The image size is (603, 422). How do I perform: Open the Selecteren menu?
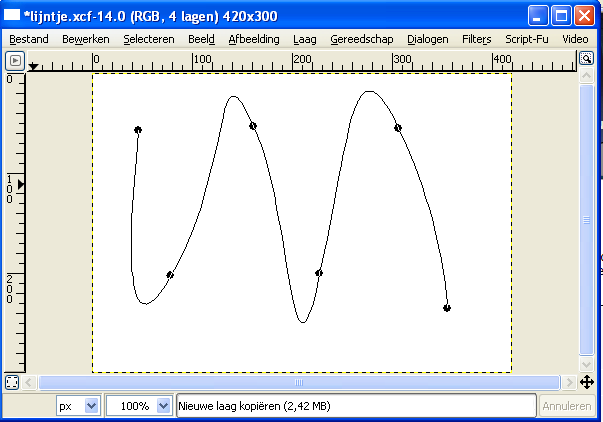click(x=149, y=39)
